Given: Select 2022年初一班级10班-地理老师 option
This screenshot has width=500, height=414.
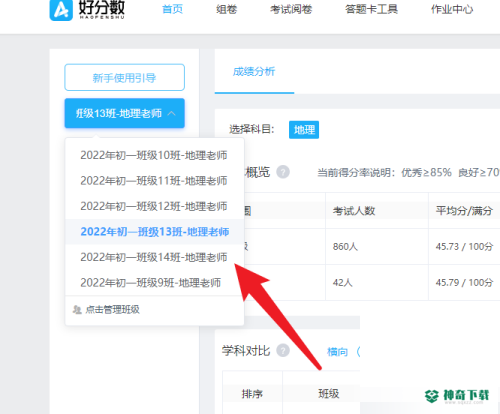Looking at the screenshot, I should coord(154,155).
